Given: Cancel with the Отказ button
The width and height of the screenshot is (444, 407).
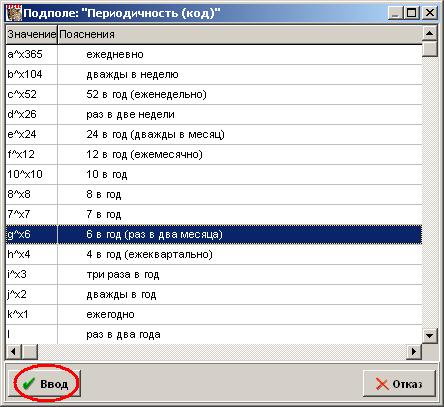Looking at the screenshot, I should point(399,384).
